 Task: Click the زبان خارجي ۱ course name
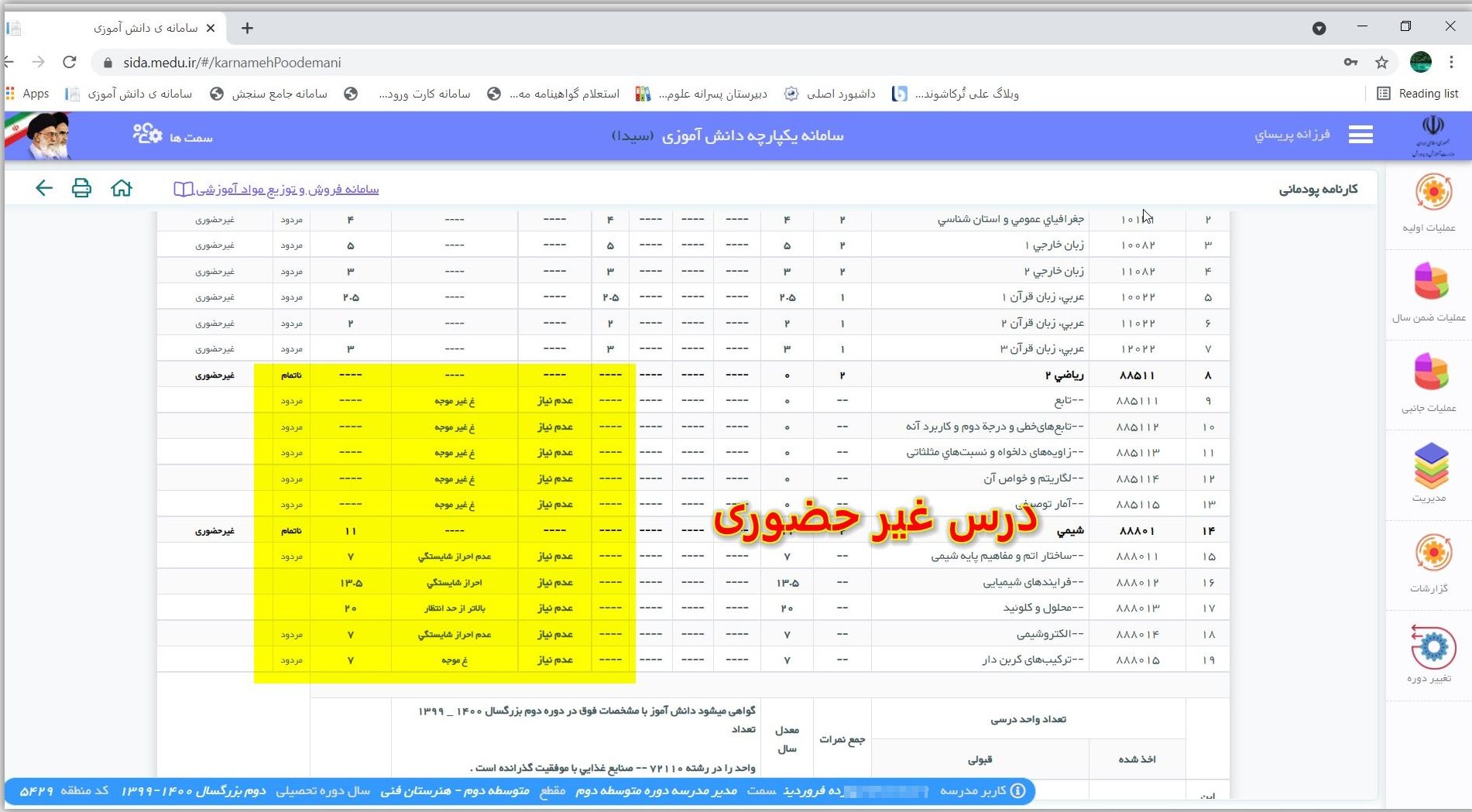pyautogui.click(x=1055, y=245)
